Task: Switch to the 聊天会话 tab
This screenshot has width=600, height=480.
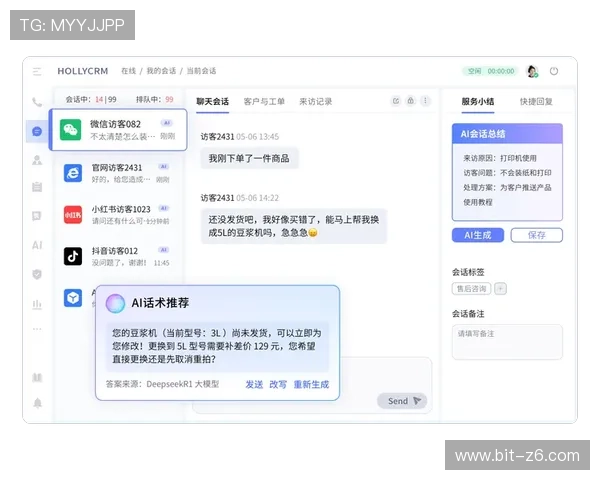Action: point(212,102)
